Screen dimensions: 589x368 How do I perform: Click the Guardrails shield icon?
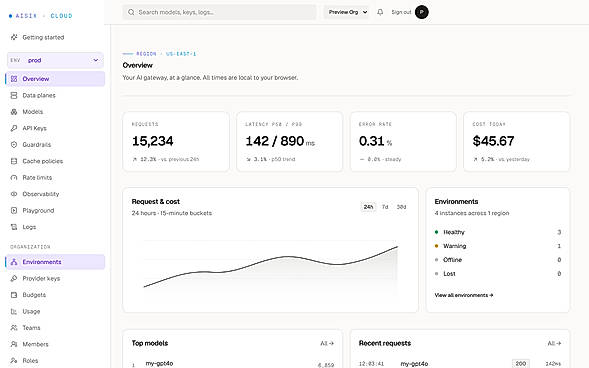(14, 145)
